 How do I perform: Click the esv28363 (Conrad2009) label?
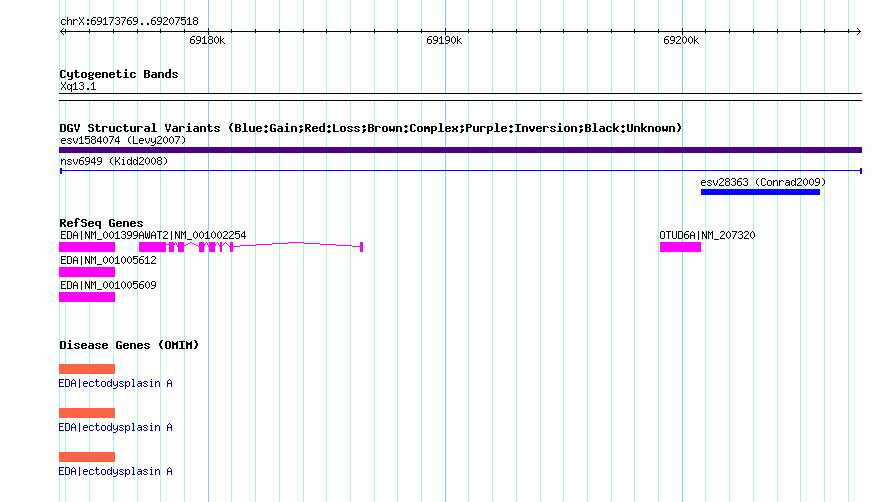click(x=763, y=182)
